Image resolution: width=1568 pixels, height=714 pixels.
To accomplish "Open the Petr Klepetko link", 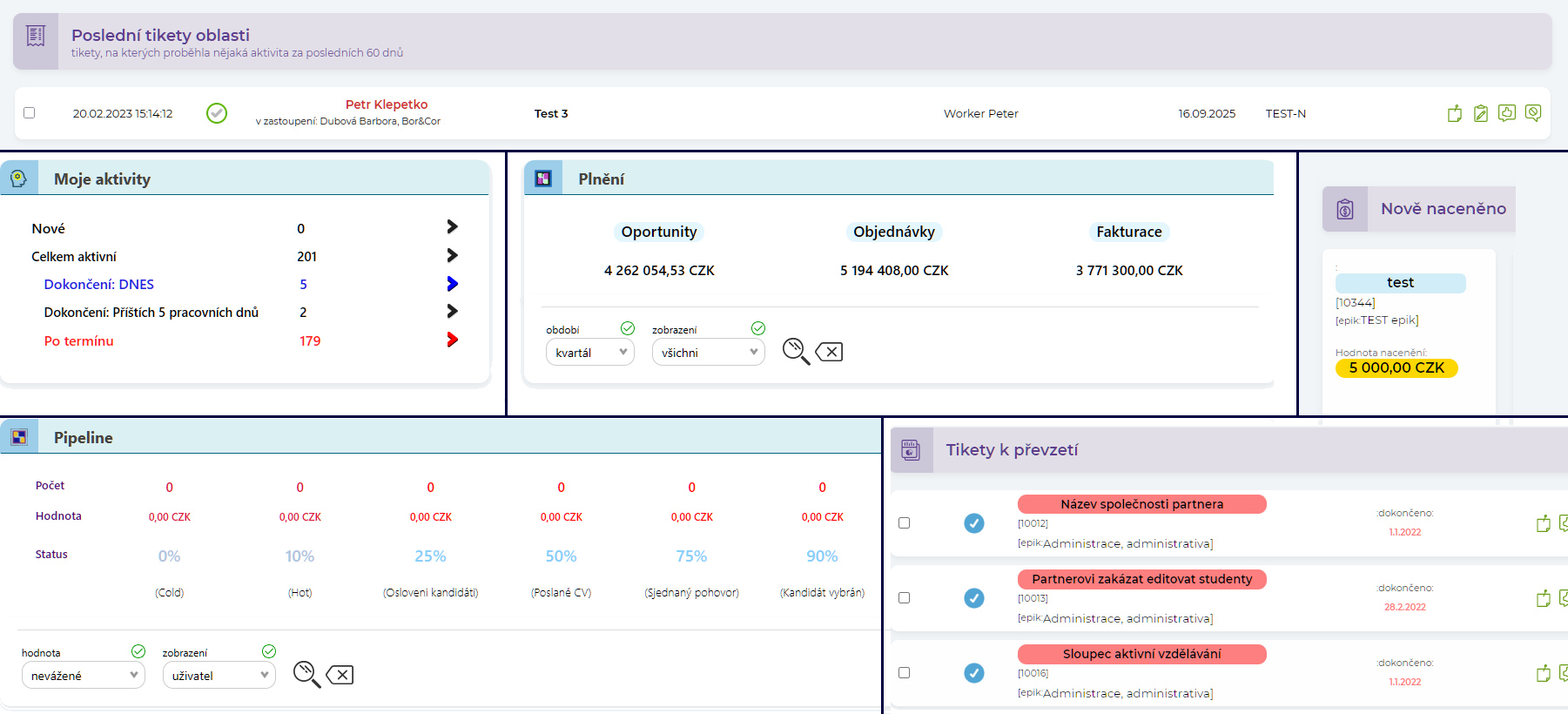I will (386, 104).
